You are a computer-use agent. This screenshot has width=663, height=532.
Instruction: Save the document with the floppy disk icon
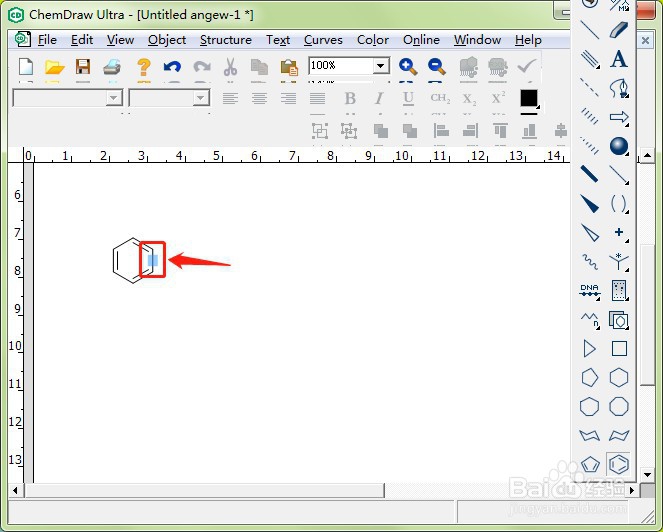[83, 67]
